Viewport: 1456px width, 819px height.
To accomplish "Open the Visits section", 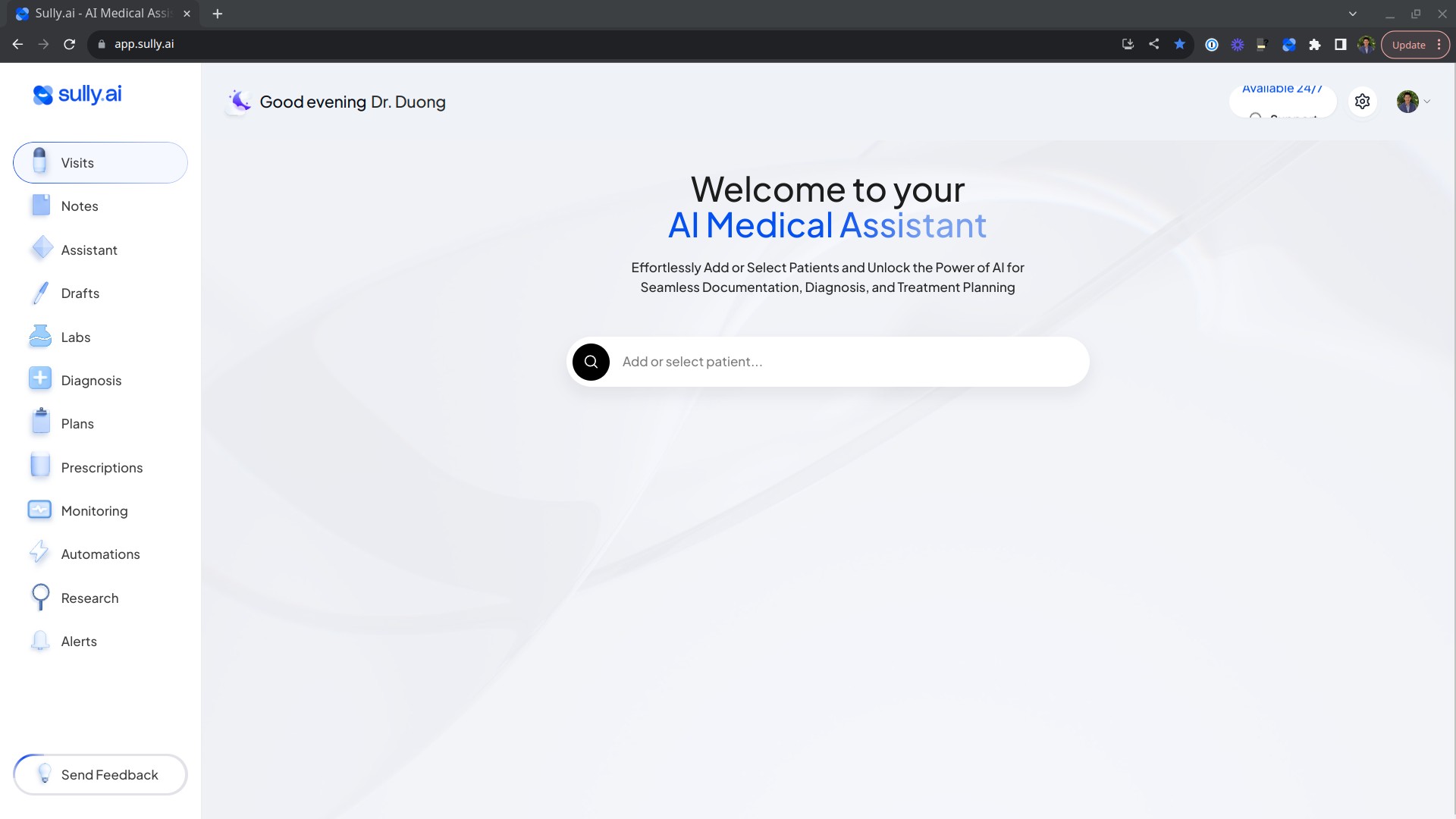I will (x=100, y=163).
